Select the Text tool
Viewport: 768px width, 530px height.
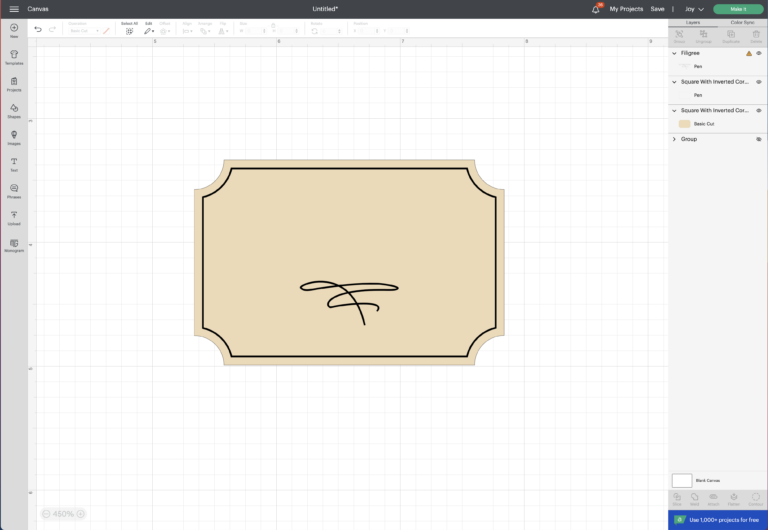(x=14, y=163)
